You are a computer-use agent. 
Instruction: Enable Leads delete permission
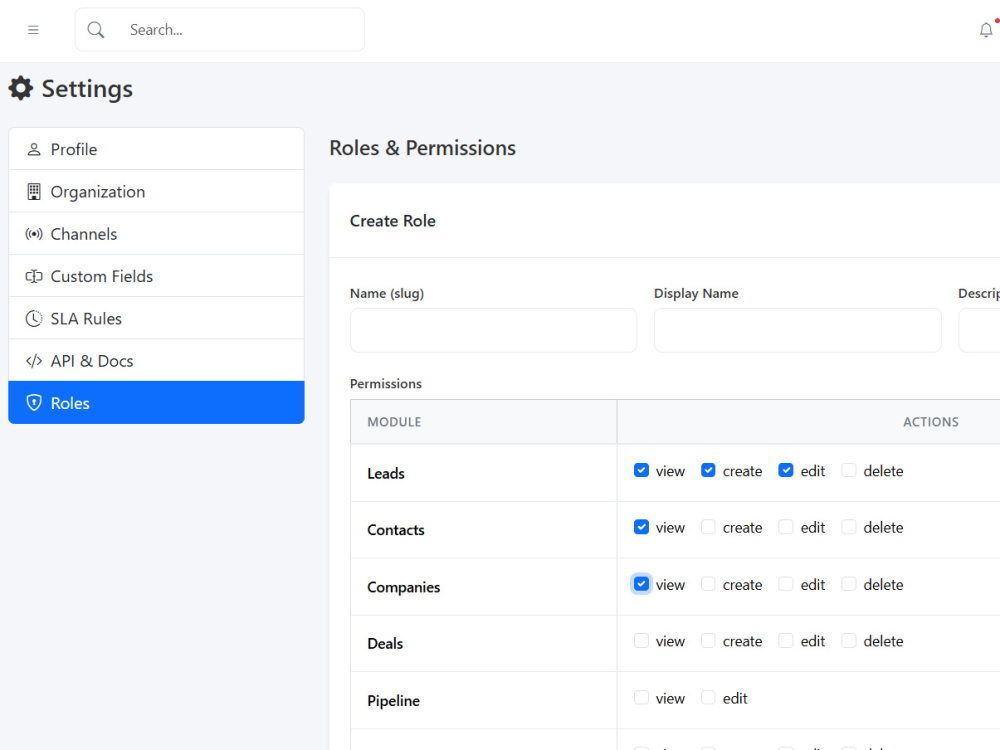[x=849, y=471]
